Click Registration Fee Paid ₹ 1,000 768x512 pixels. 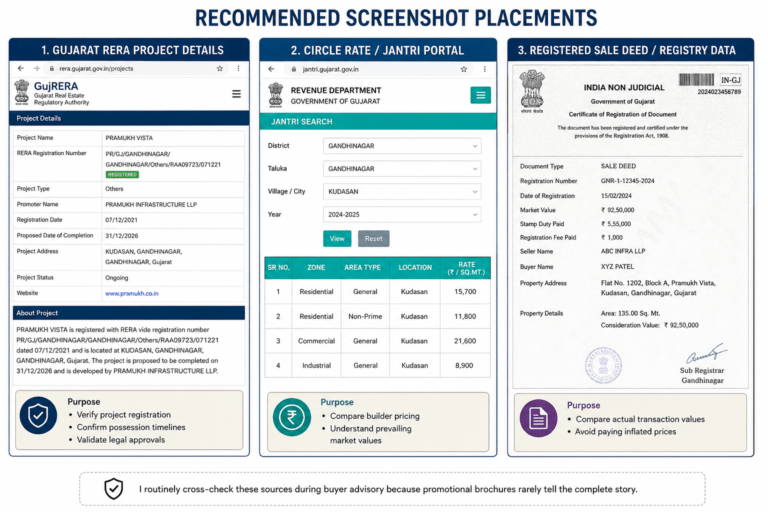pos(612,238)
